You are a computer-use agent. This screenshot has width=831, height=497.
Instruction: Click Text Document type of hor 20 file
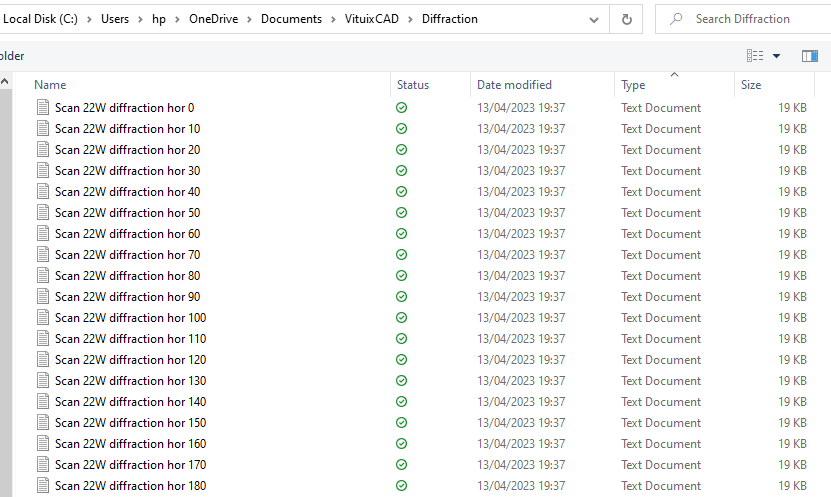pos(661,149)
